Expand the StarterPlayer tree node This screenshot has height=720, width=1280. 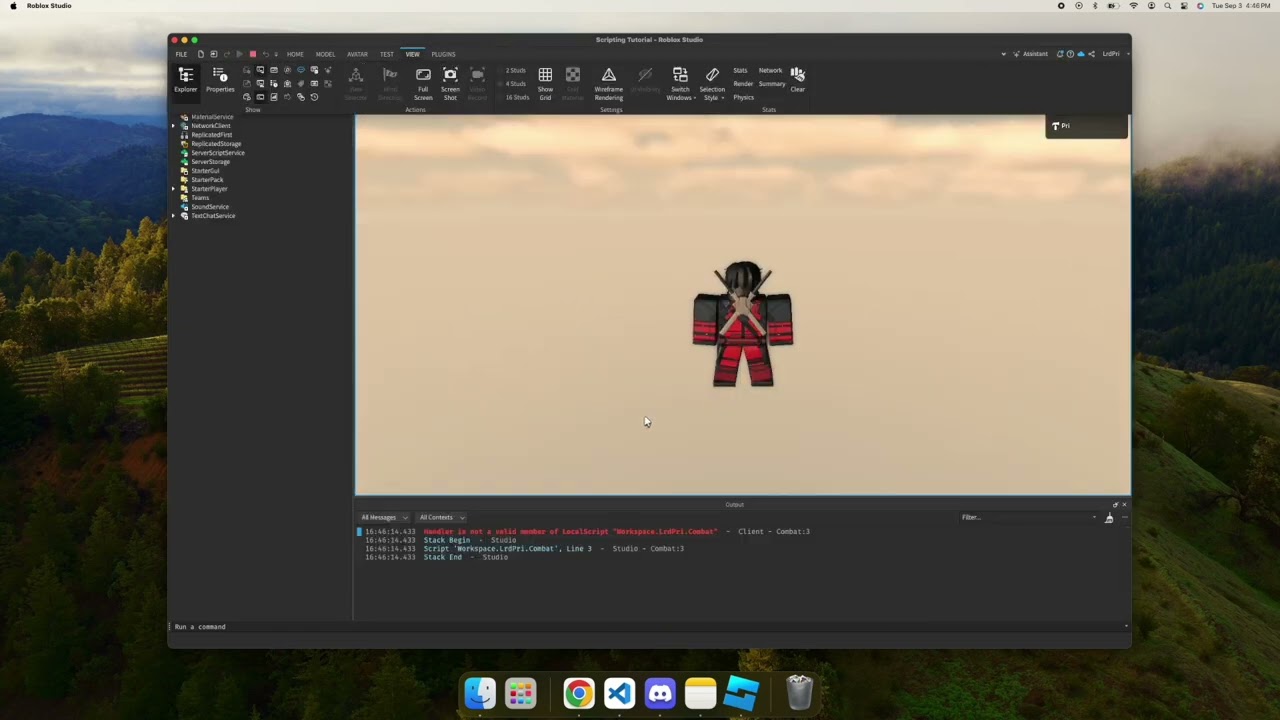[x=173, y=189]
